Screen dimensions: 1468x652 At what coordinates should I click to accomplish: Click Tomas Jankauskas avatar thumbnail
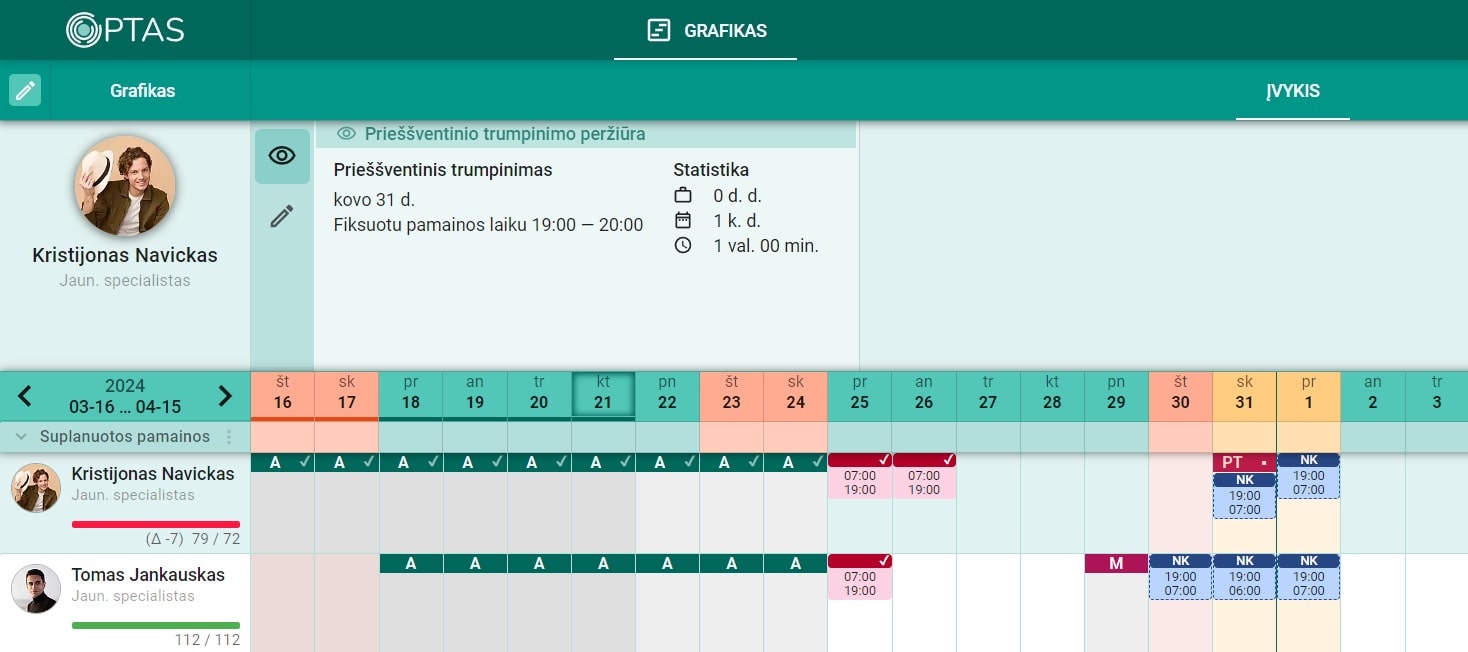pos(36,589)
